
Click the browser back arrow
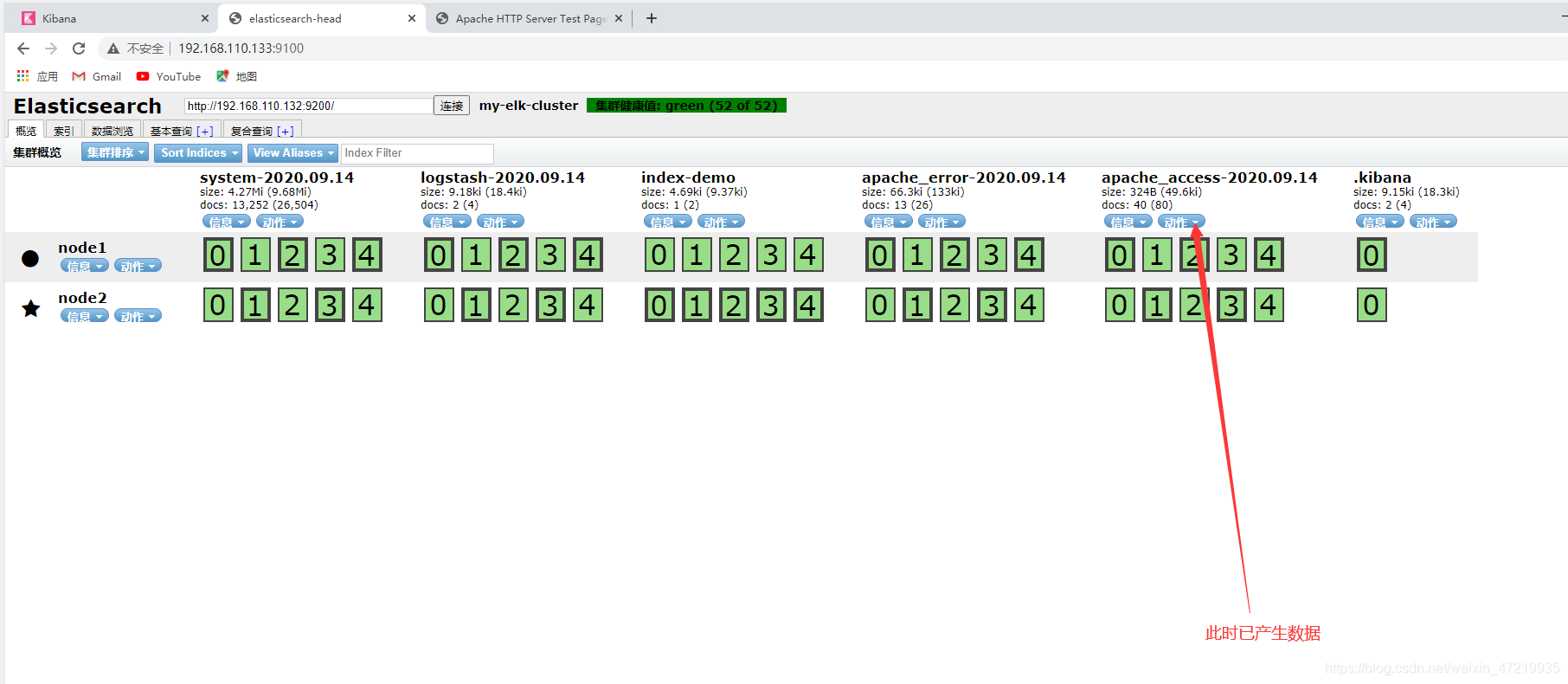coord(23,48)
